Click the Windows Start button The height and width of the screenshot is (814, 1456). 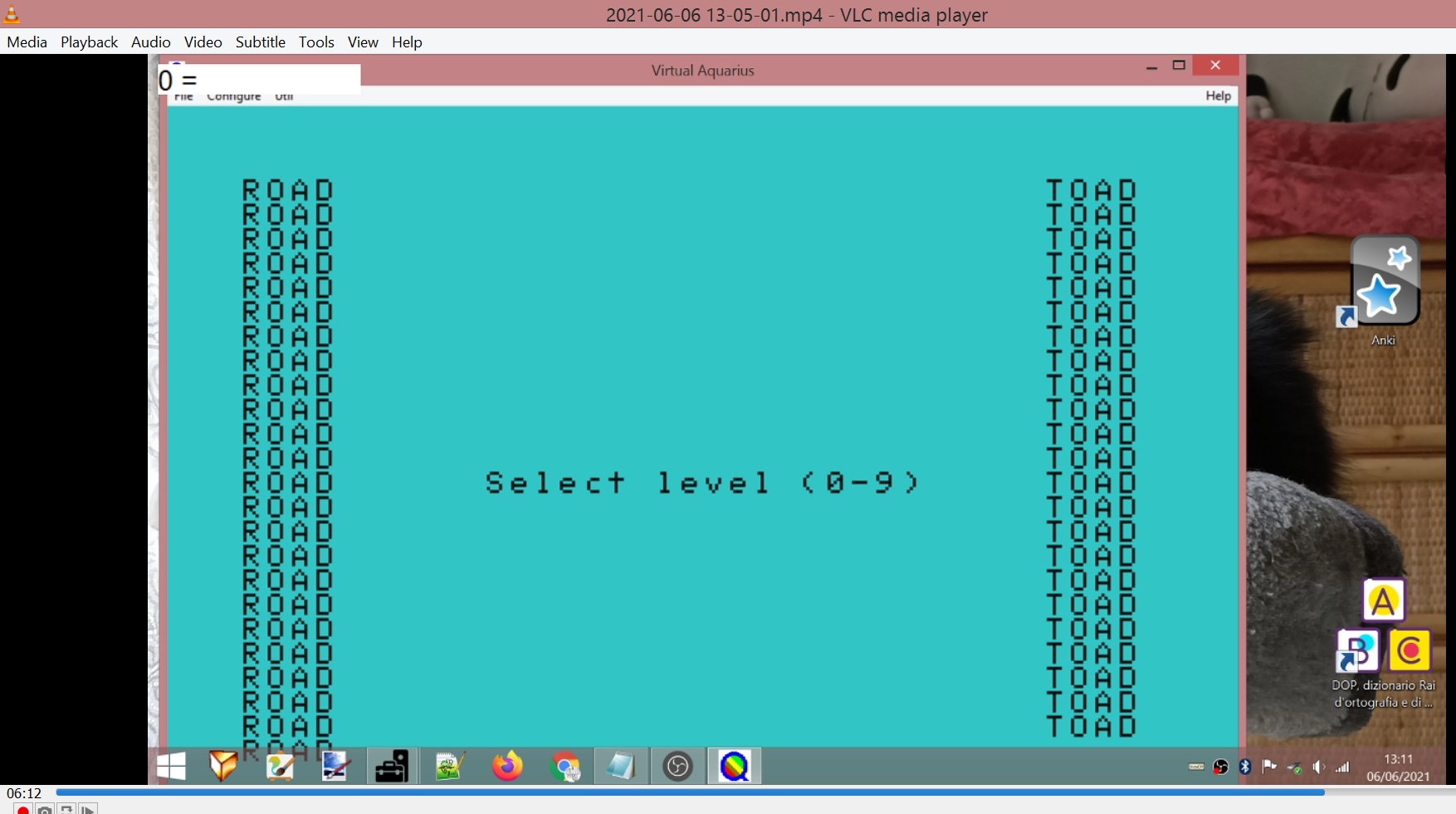(171, 766)
